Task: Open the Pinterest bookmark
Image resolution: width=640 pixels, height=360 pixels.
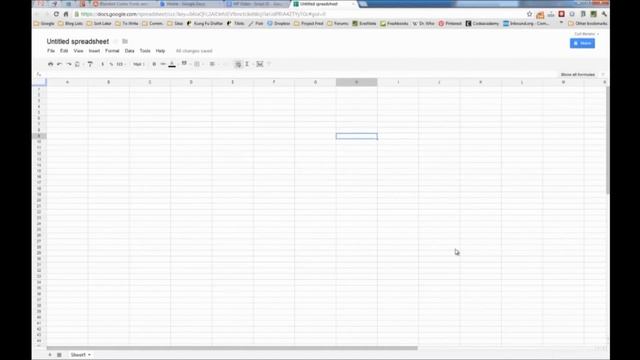Action: click(450, 24)
